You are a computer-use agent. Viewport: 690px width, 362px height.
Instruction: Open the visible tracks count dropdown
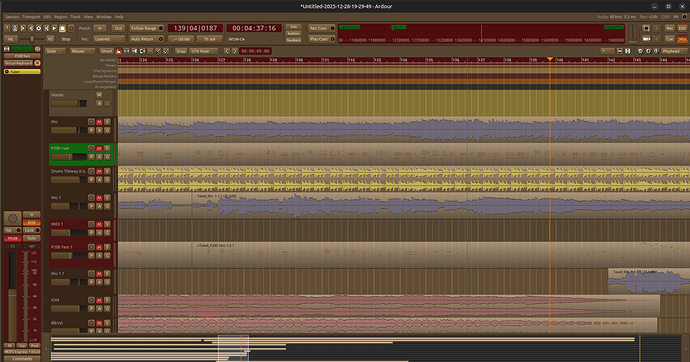[608, 51]
